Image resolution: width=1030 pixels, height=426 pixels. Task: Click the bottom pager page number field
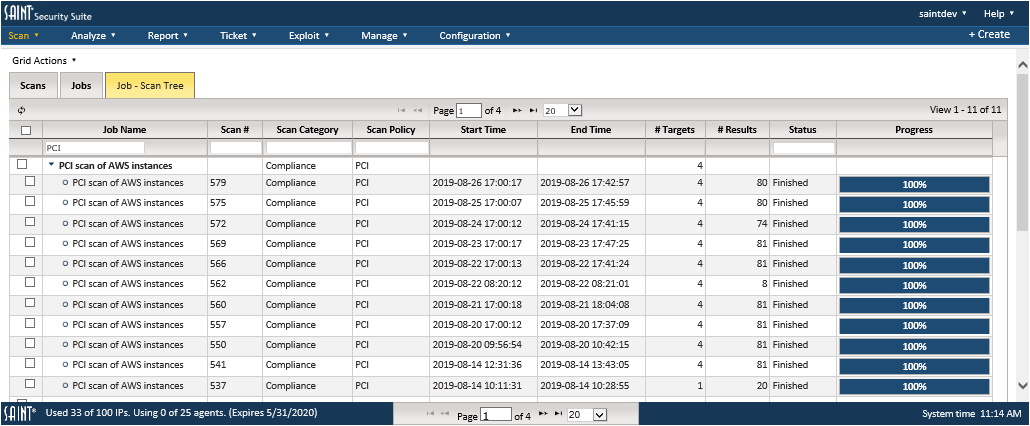point(496,414)
